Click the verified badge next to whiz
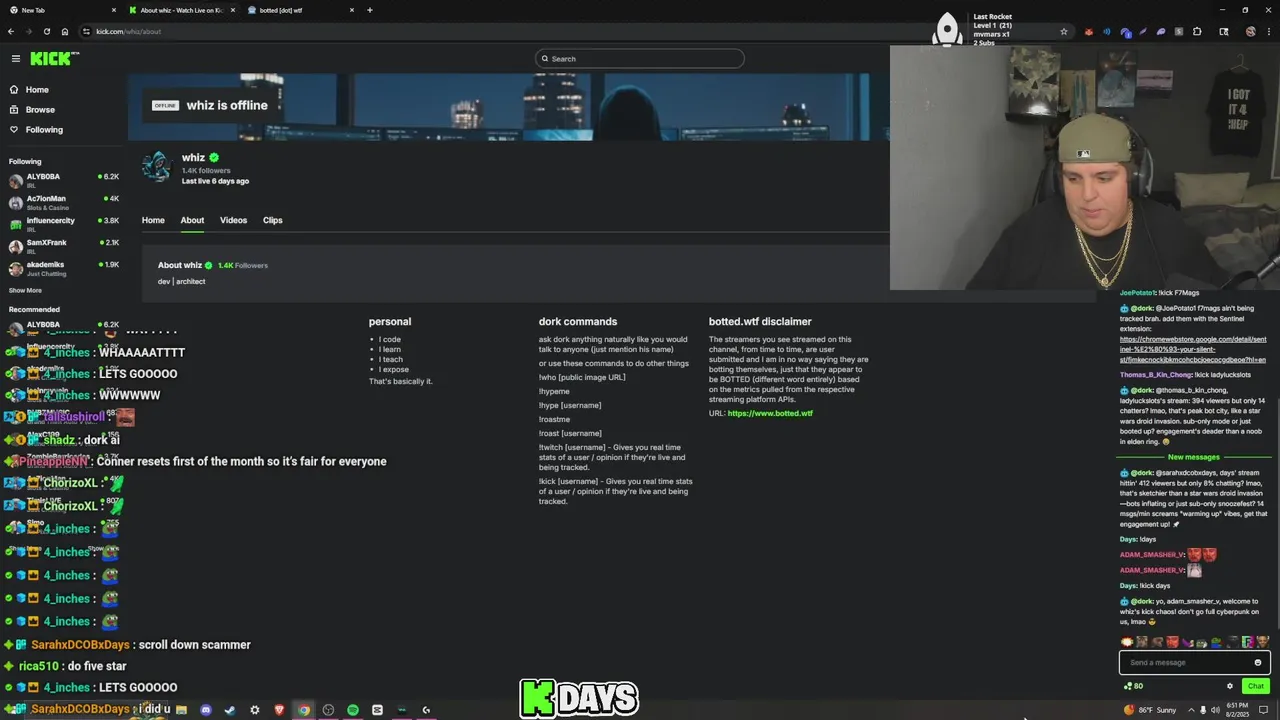The image size is (1280, 720). click(214, 157)
